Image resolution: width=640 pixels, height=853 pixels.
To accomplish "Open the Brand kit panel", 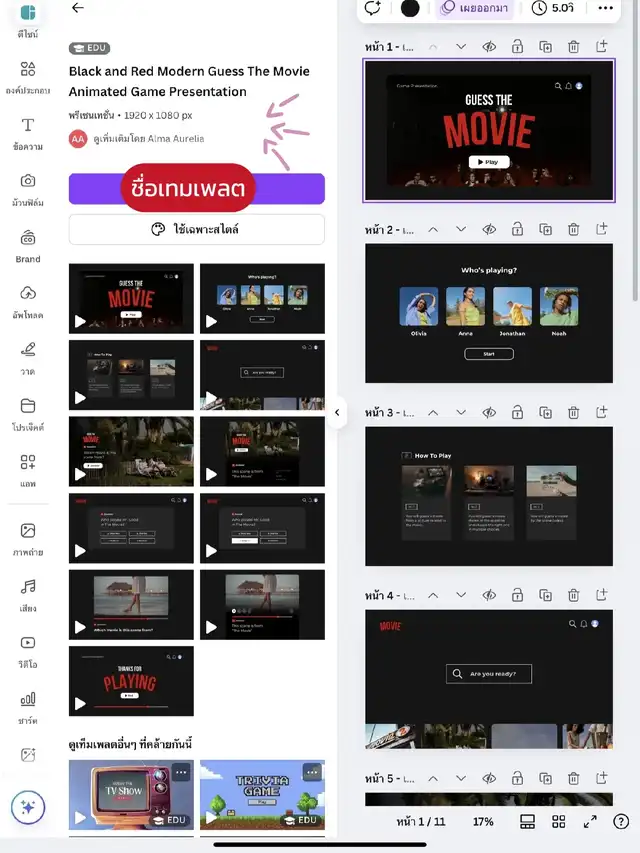I will pos(28,244).
